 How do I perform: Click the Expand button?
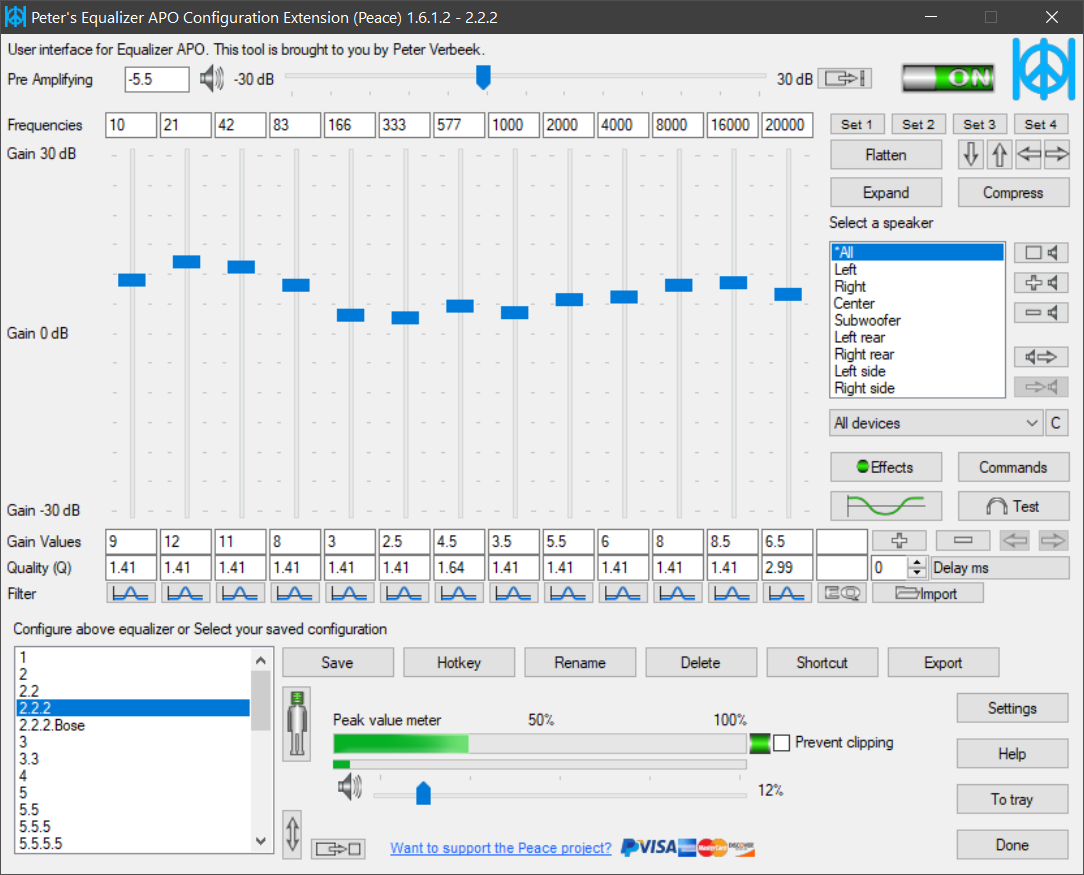[886, 192]
